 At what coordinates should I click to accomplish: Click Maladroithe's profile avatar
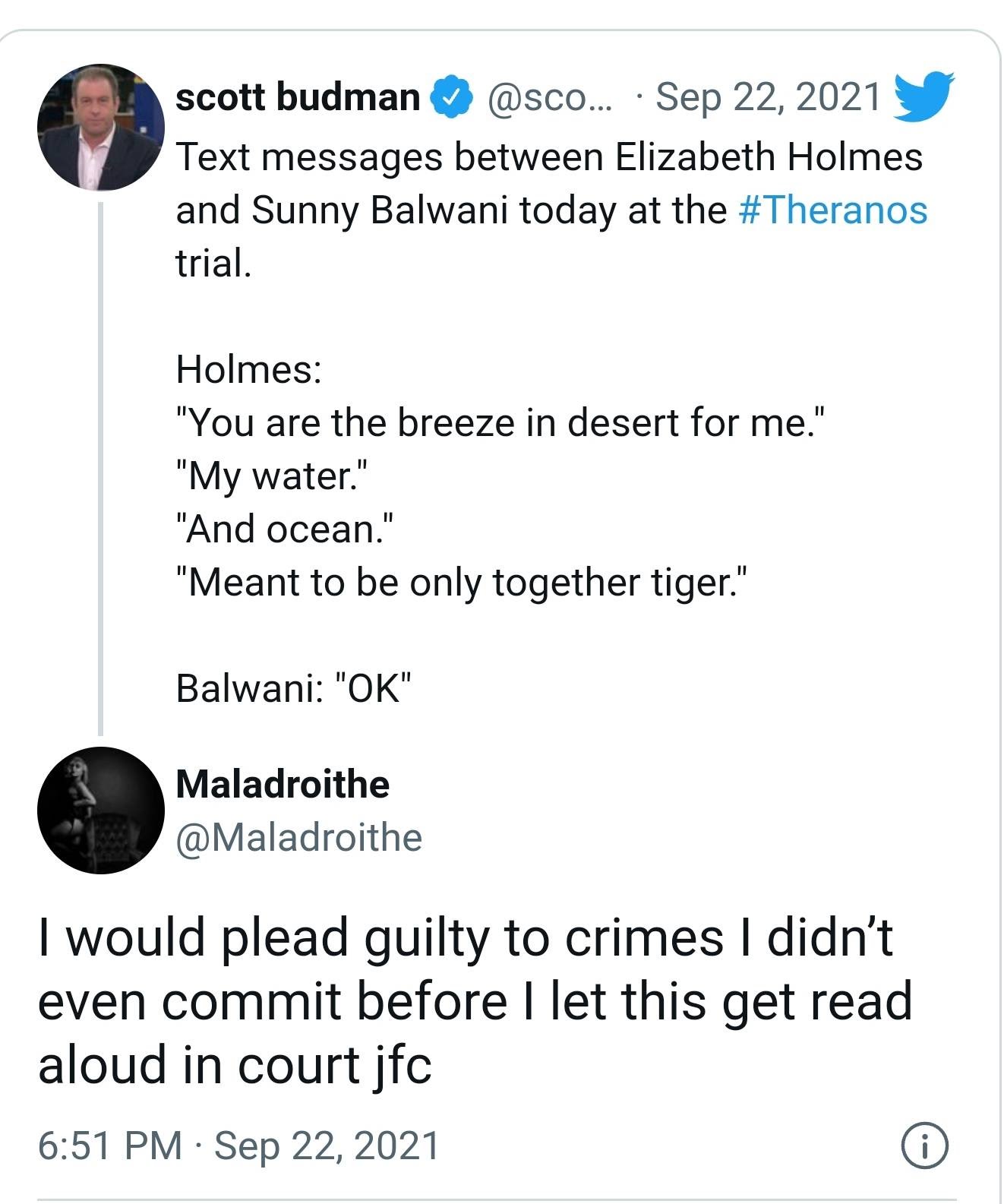(x=102, y=811)
